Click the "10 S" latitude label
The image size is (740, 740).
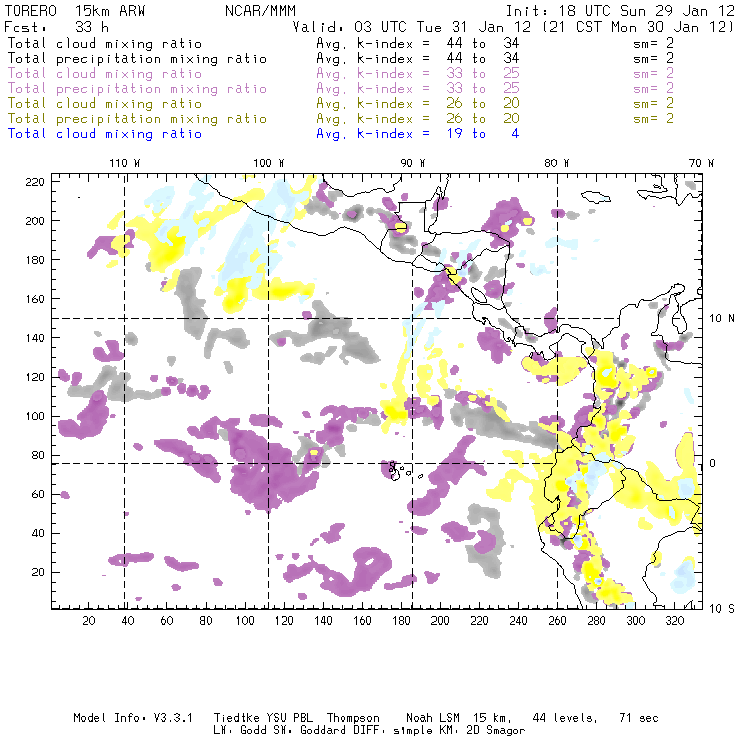[x=722, y=609]
